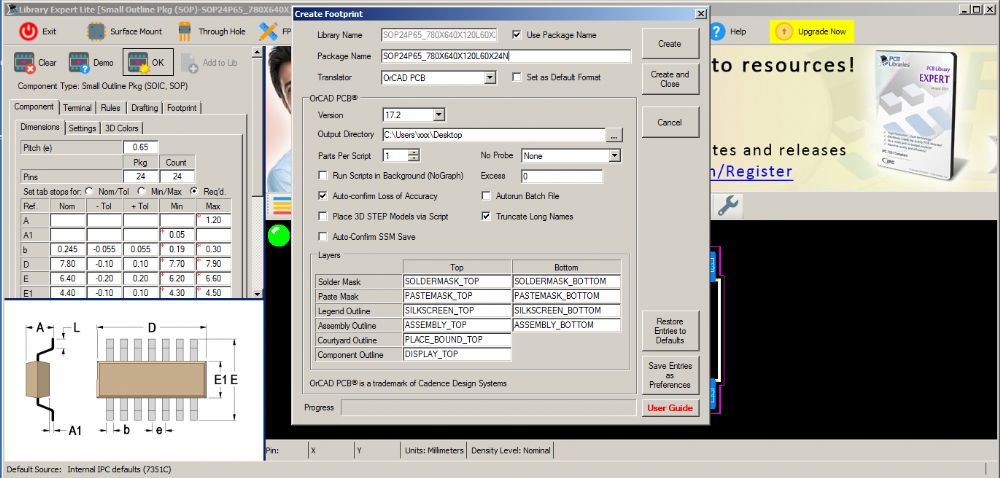The image size is (1000, 478).
Task: Click the Excess value field
Action: pos(561,176)
